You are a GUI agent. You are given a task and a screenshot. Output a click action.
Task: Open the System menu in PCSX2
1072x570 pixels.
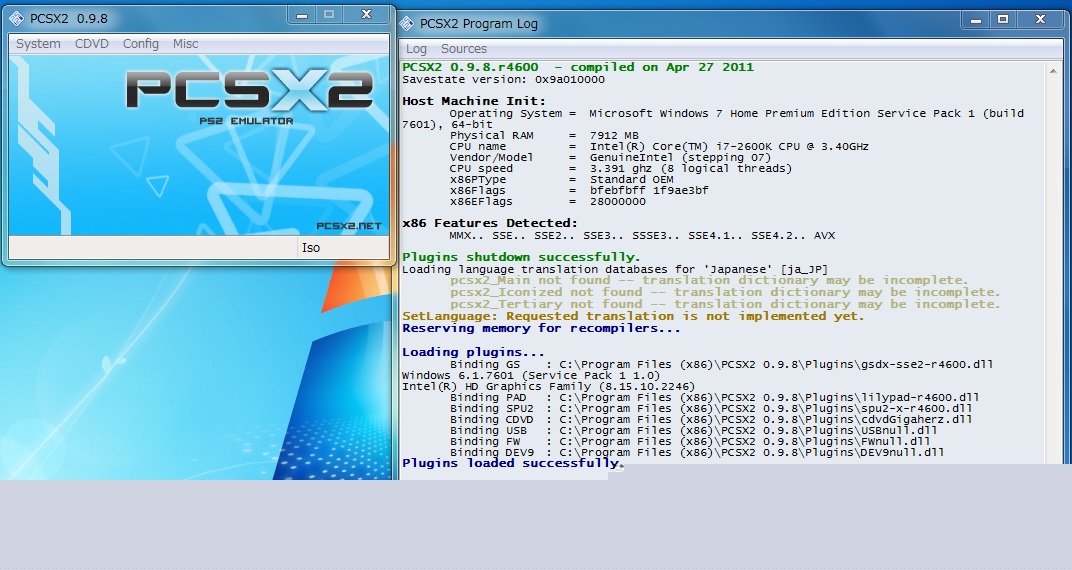[38, 44]
